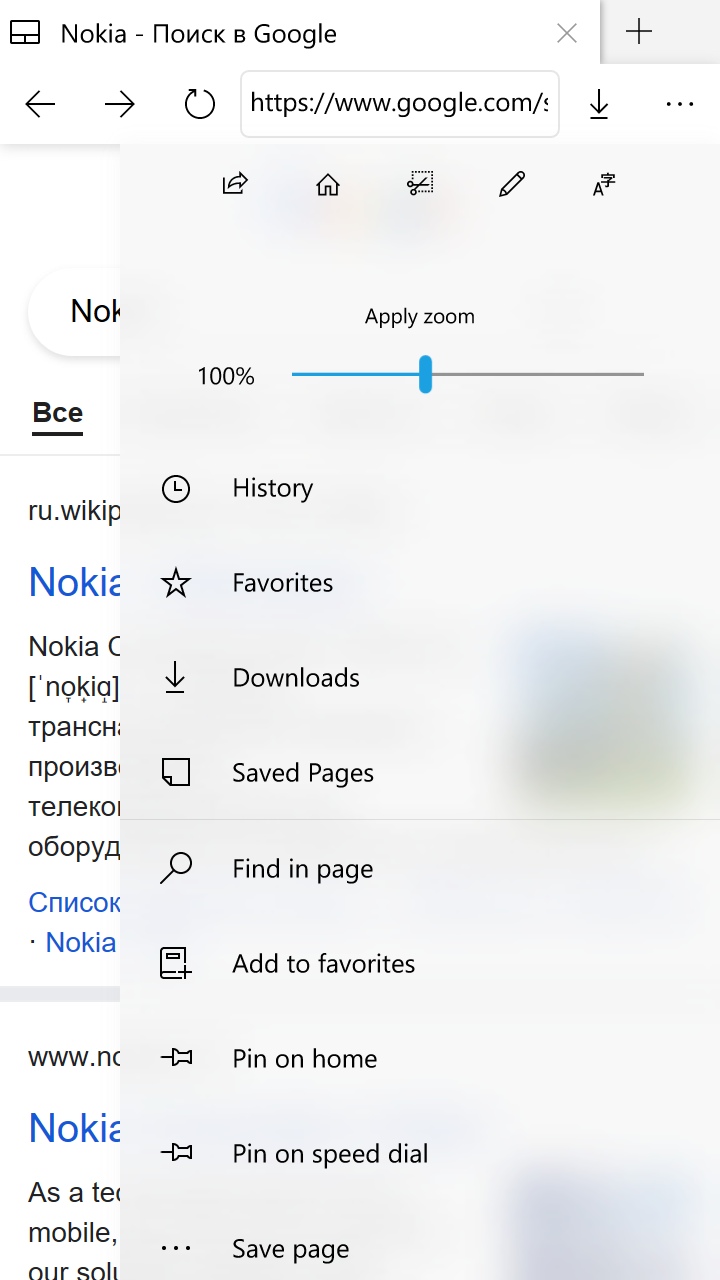The width and height of the screenshot is (720, 1280).
Task: Open Downloads list in the menu
Action: 295,678
